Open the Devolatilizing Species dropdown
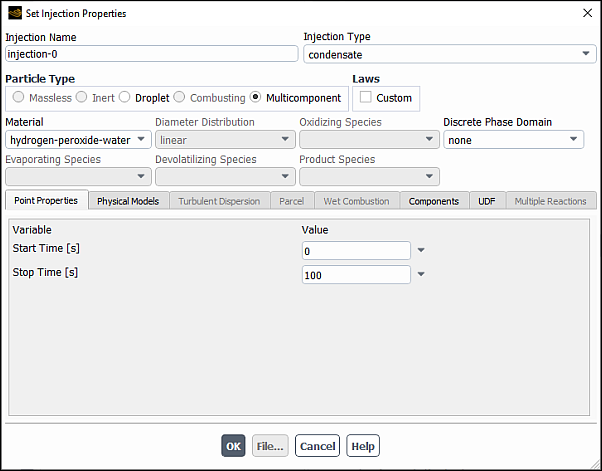Viewport: 602px width, 471px height. [x=225, y=177]
